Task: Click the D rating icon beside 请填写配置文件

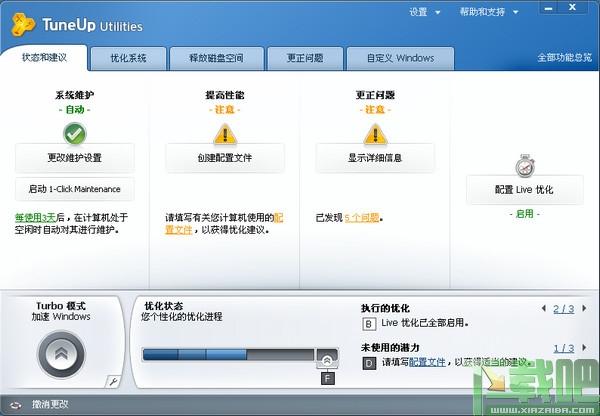Action: [x=369, y=363]
